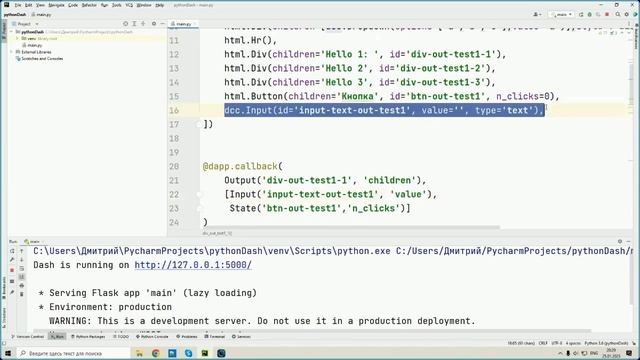Viewport: 640px width, 360px height.
Task: Open the Version Control tool window
Action: (28, 337)
